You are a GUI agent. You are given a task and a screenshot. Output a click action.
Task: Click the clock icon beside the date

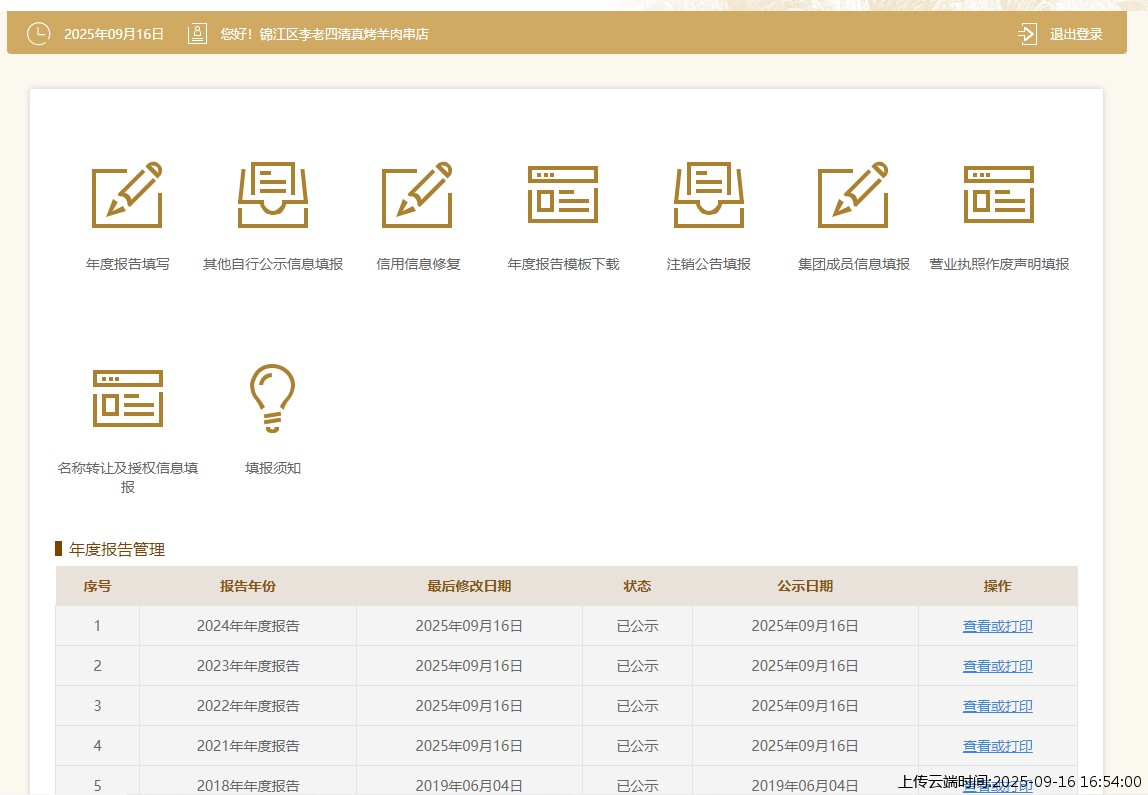coord(39,34)
